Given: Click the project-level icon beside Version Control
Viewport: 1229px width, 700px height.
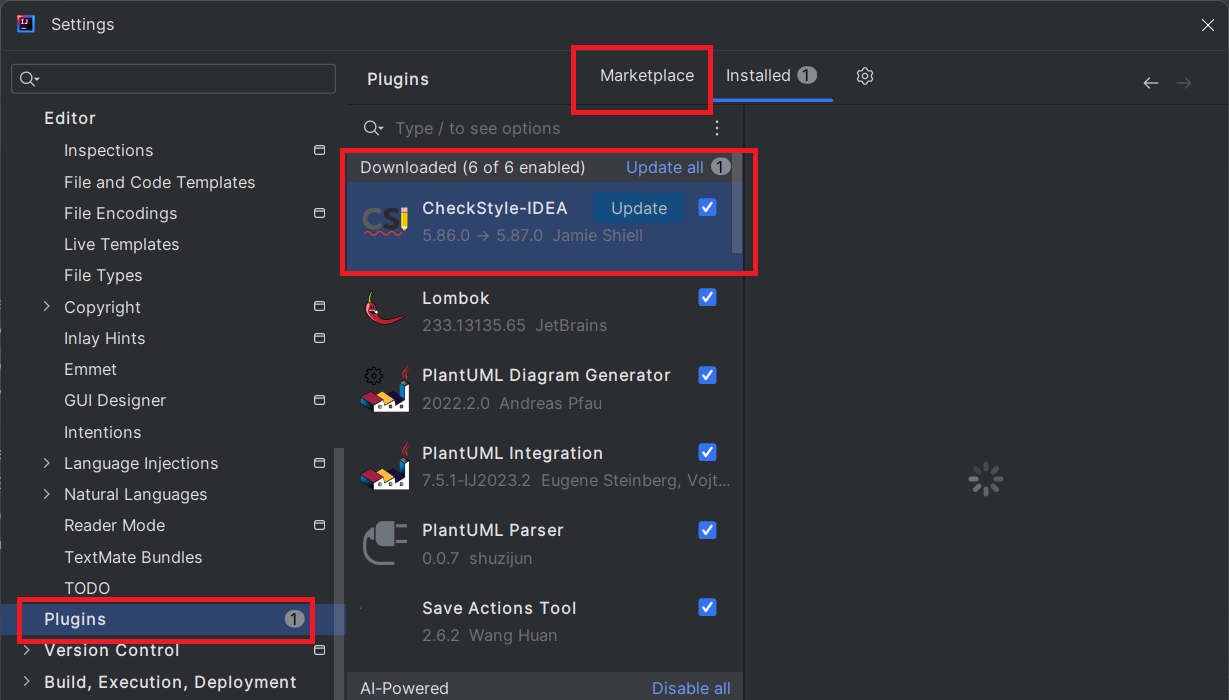Looking at the screenshot, I should (x=319, y=650).
